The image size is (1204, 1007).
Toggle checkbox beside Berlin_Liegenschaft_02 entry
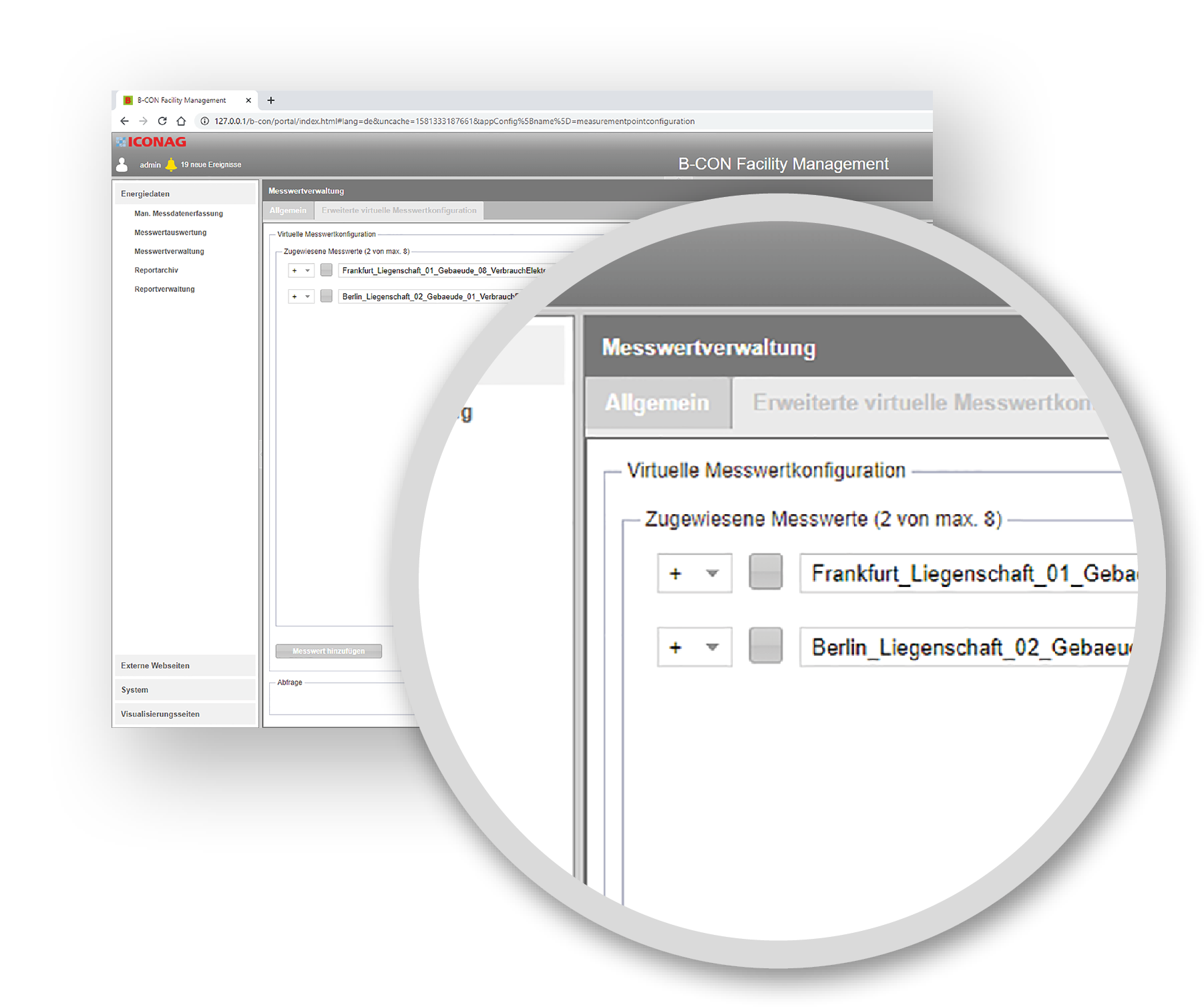point(326,296)
